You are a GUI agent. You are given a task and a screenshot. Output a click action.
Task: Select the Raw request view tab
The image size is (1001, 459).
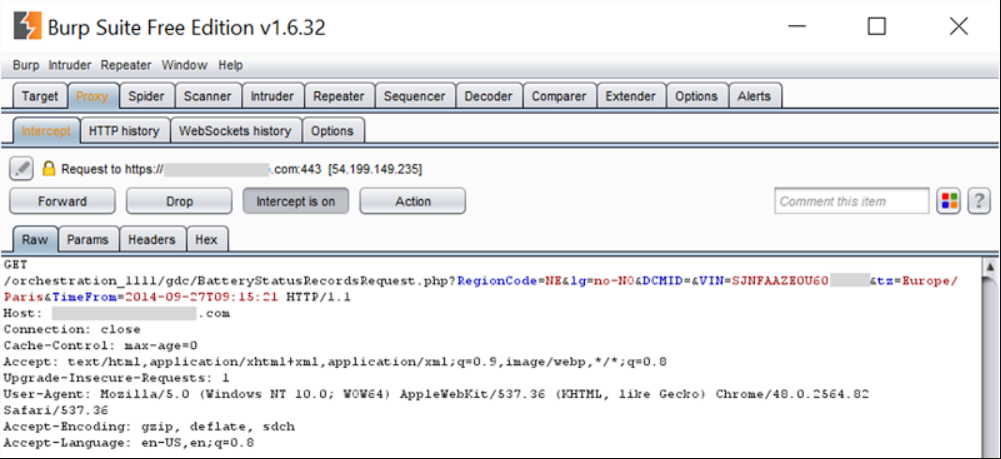click(x=35, y=239)
